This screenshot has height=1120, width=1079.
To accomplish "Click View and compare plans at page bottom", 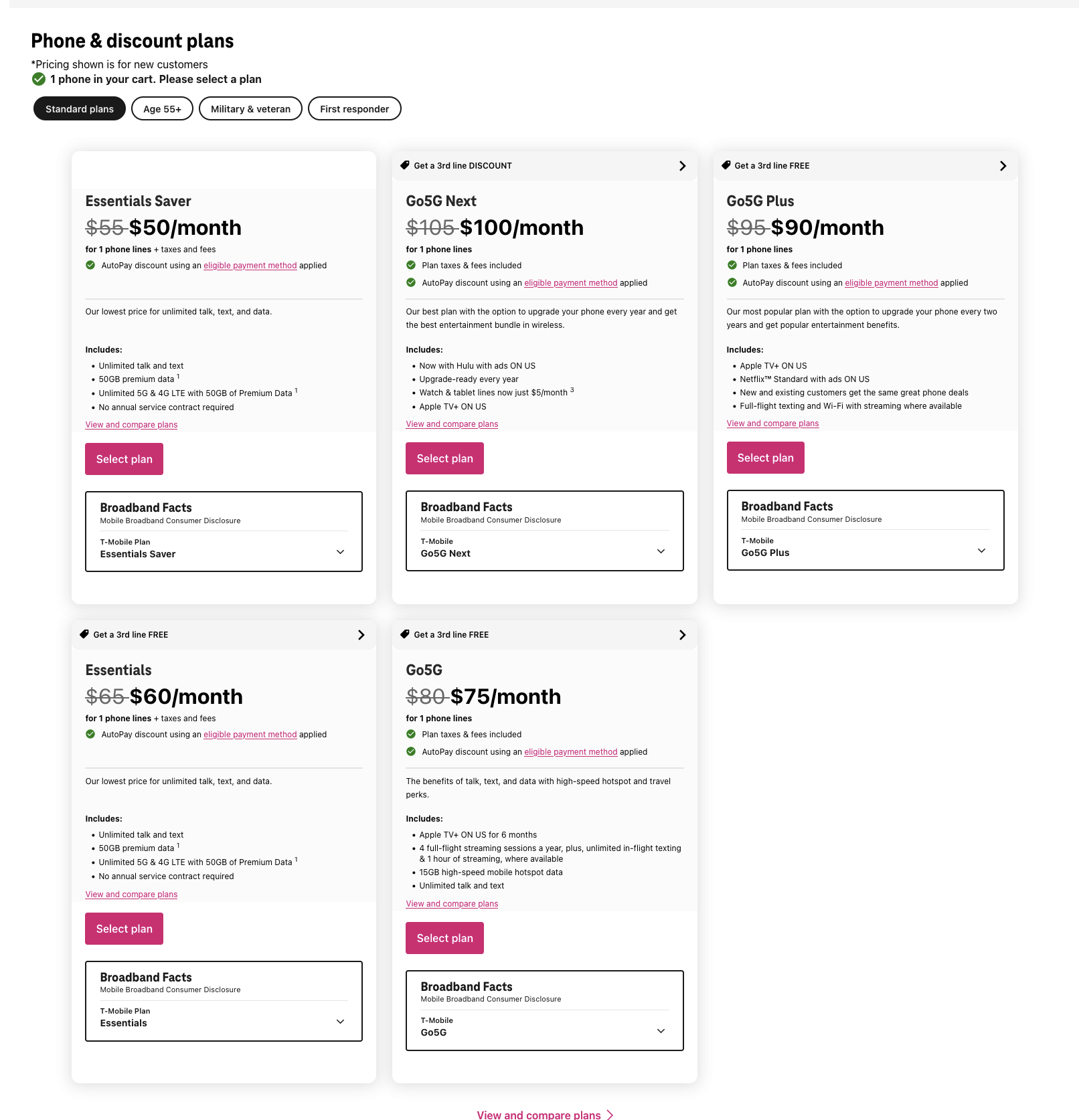I will pyautogui.click(x=539, y=1114).
